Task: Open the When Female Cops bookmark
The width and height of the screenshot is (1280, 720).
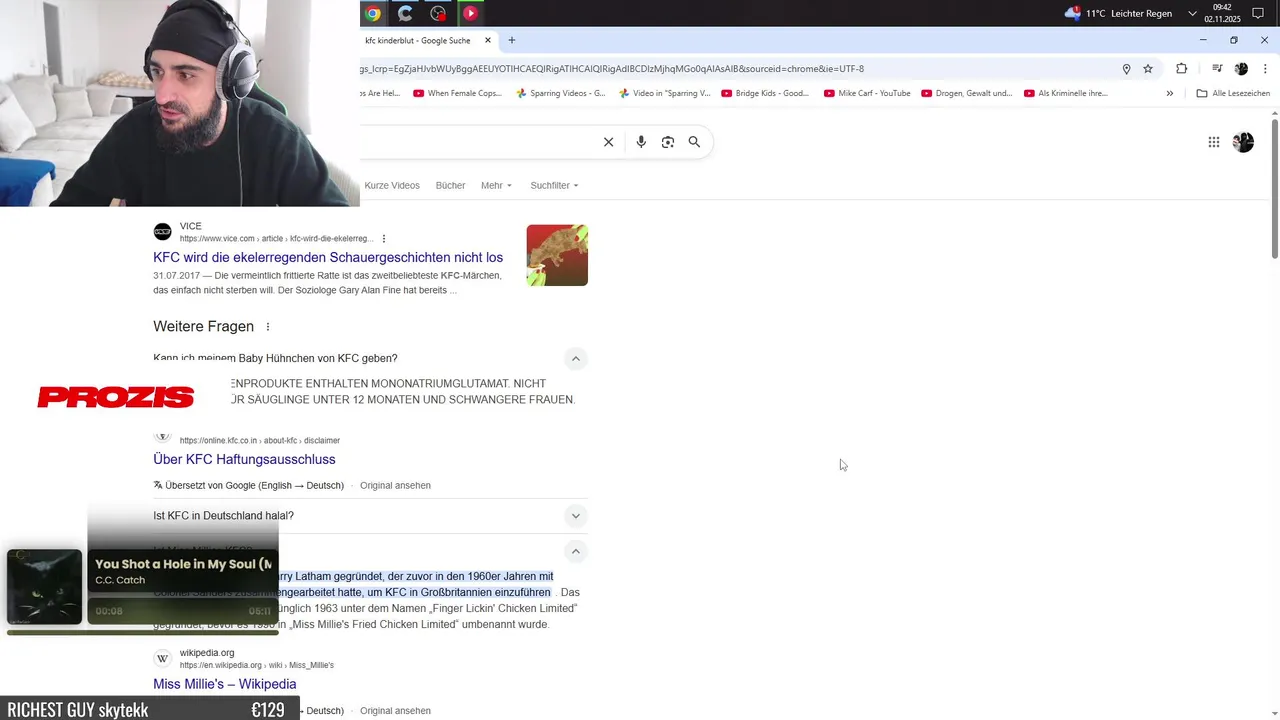Action: point(456,93)
